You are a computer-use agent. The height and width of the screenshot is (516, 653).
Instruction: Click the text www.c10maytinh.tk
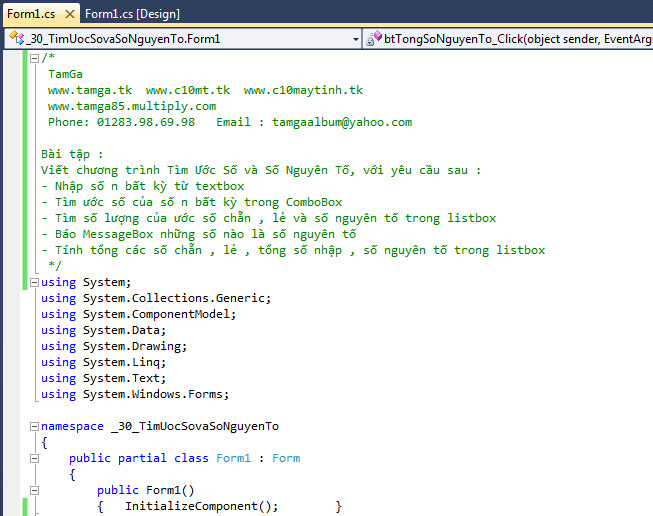[x=303, y=90]
